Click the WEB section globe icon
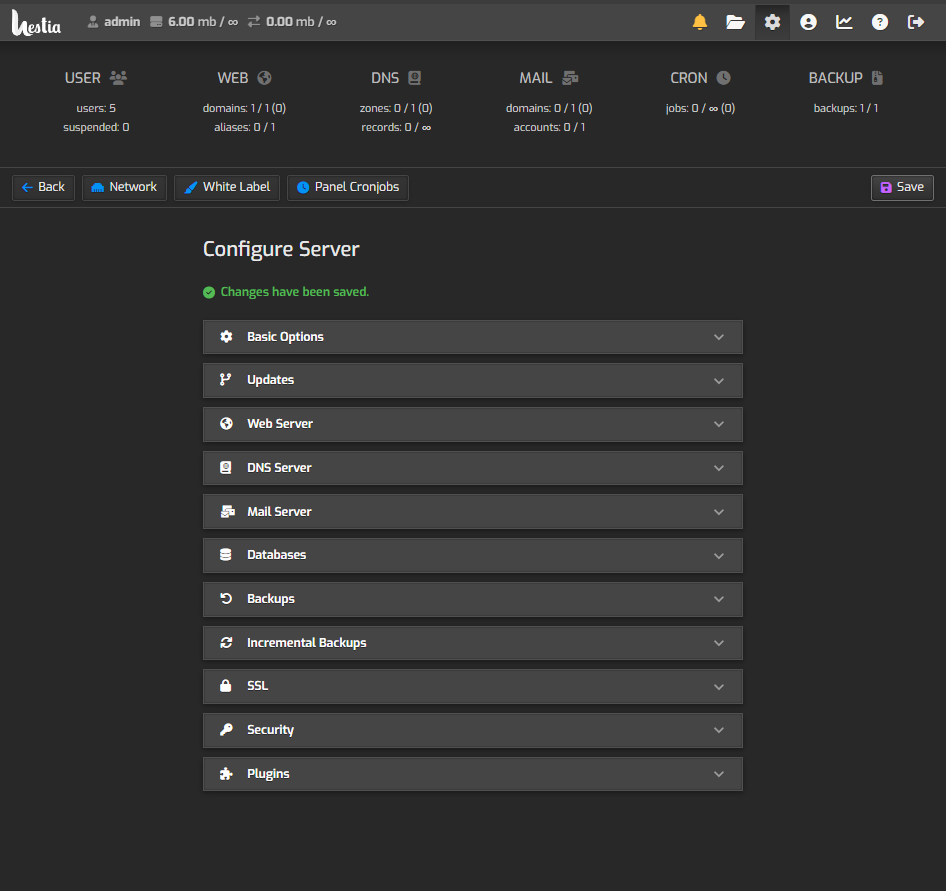 (x=264, y=78)
